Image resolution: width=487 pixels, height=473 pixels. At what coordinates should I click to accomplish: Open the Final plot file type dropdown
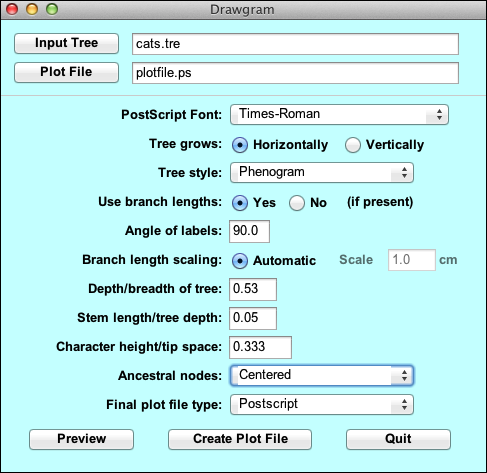pyautogui.click(x=322, y=404)
